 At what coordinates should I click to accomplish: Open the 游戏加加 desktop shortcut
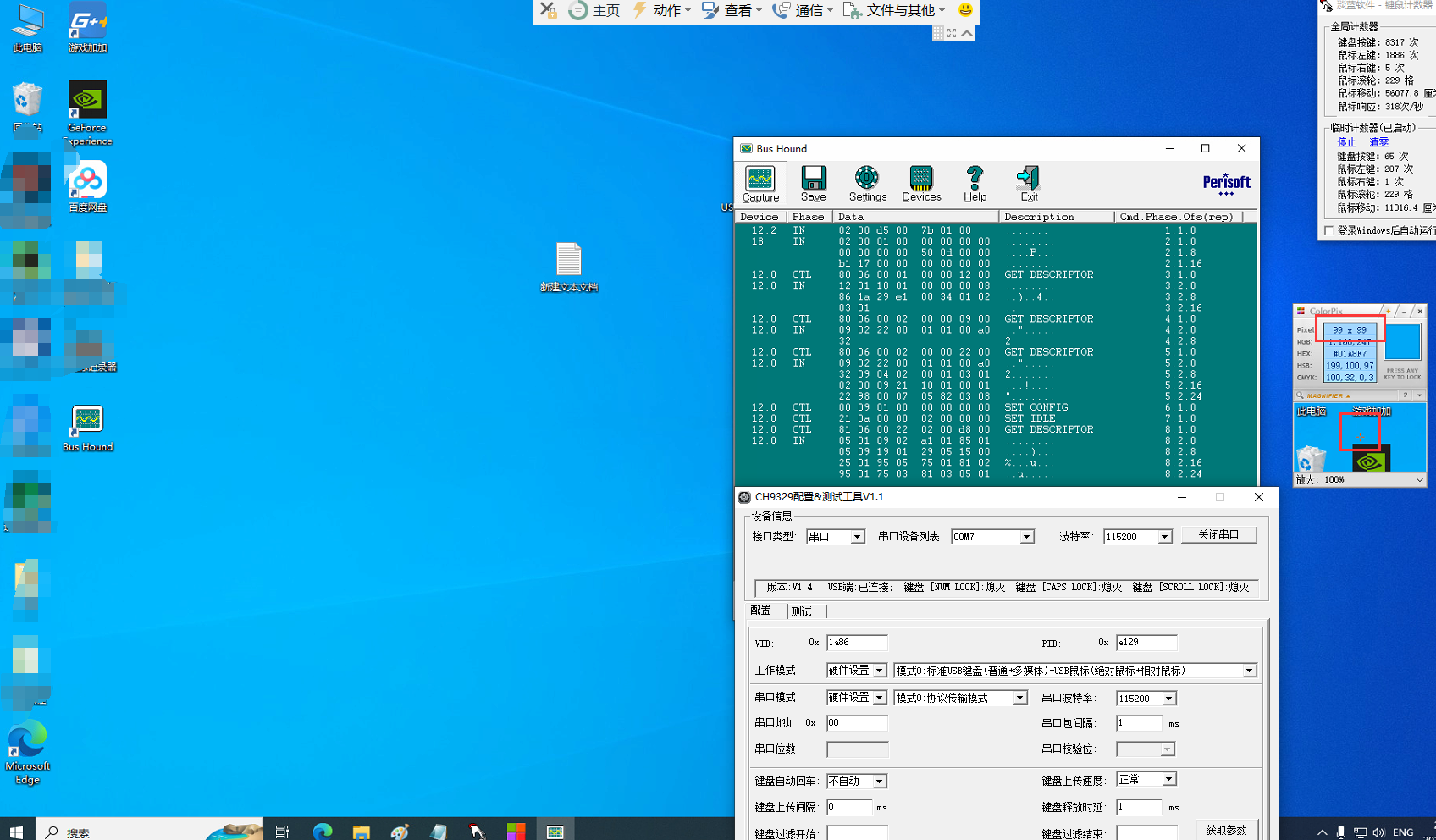click(88, 28)
